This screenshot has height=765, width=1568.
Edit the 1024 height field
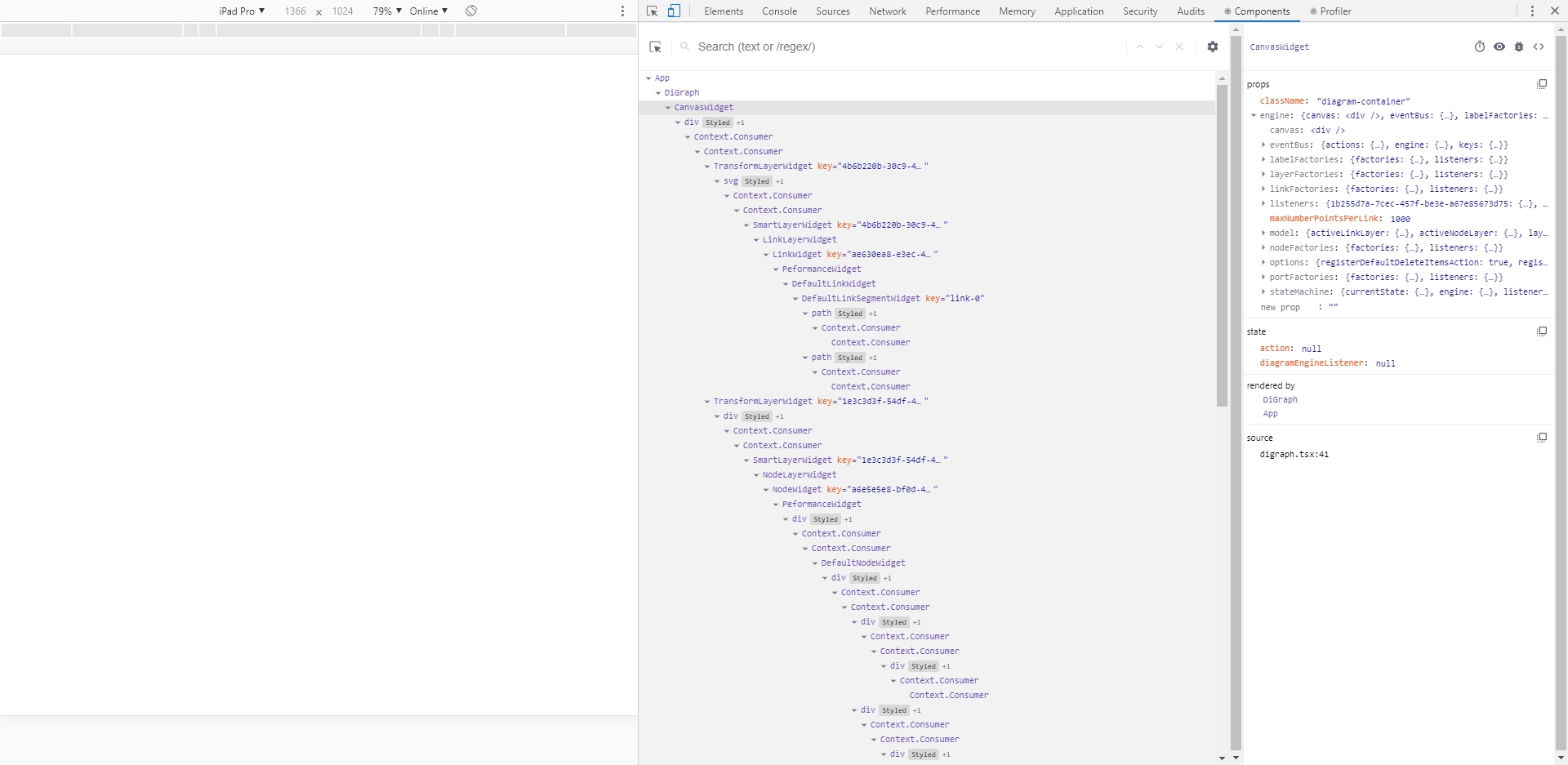[x=342, y=11]
